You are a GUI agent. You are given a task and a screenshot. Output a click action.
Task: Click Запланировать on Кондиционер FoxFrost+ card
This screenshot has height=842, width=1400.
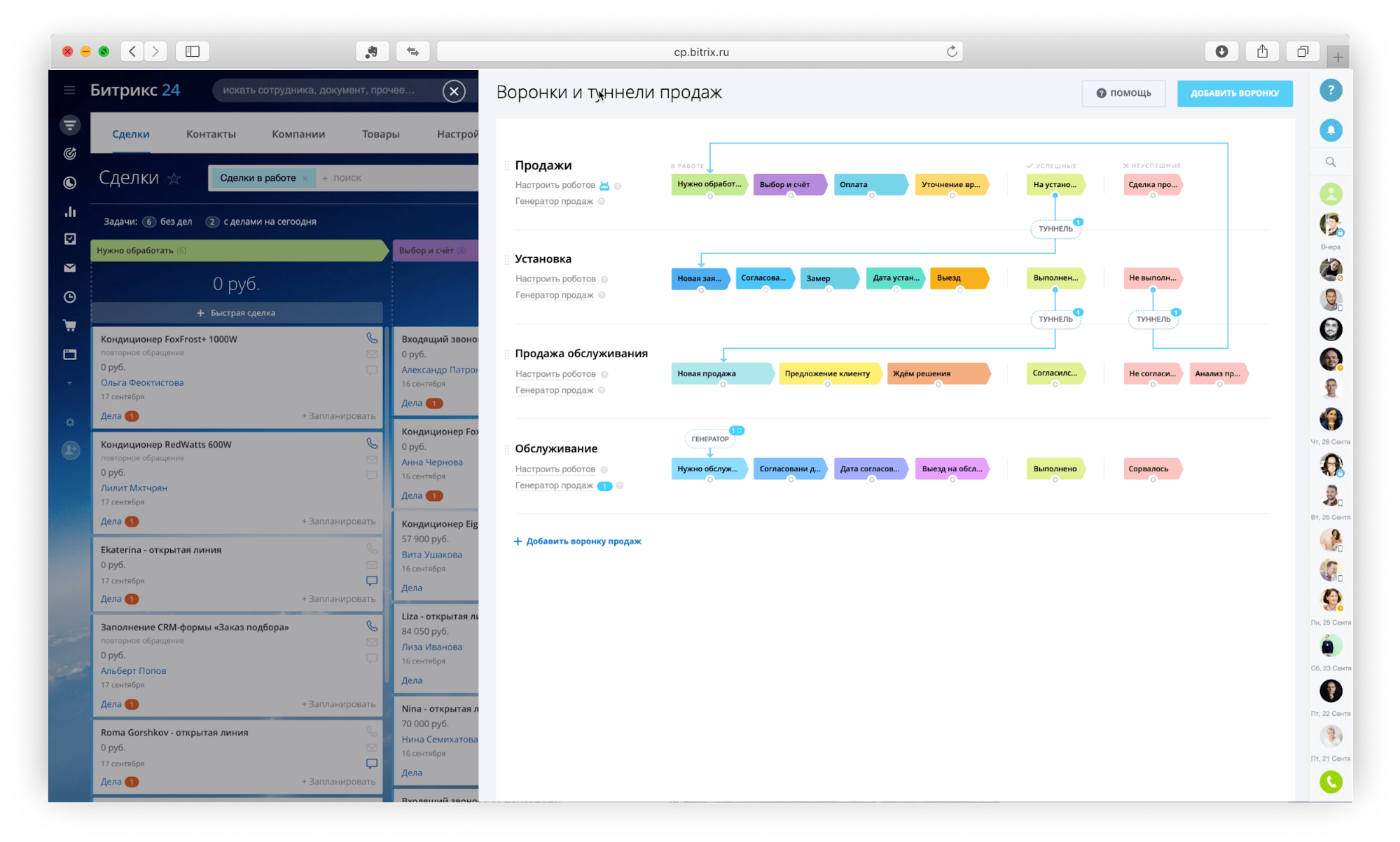pyautogui.click(x=339, y=416)
